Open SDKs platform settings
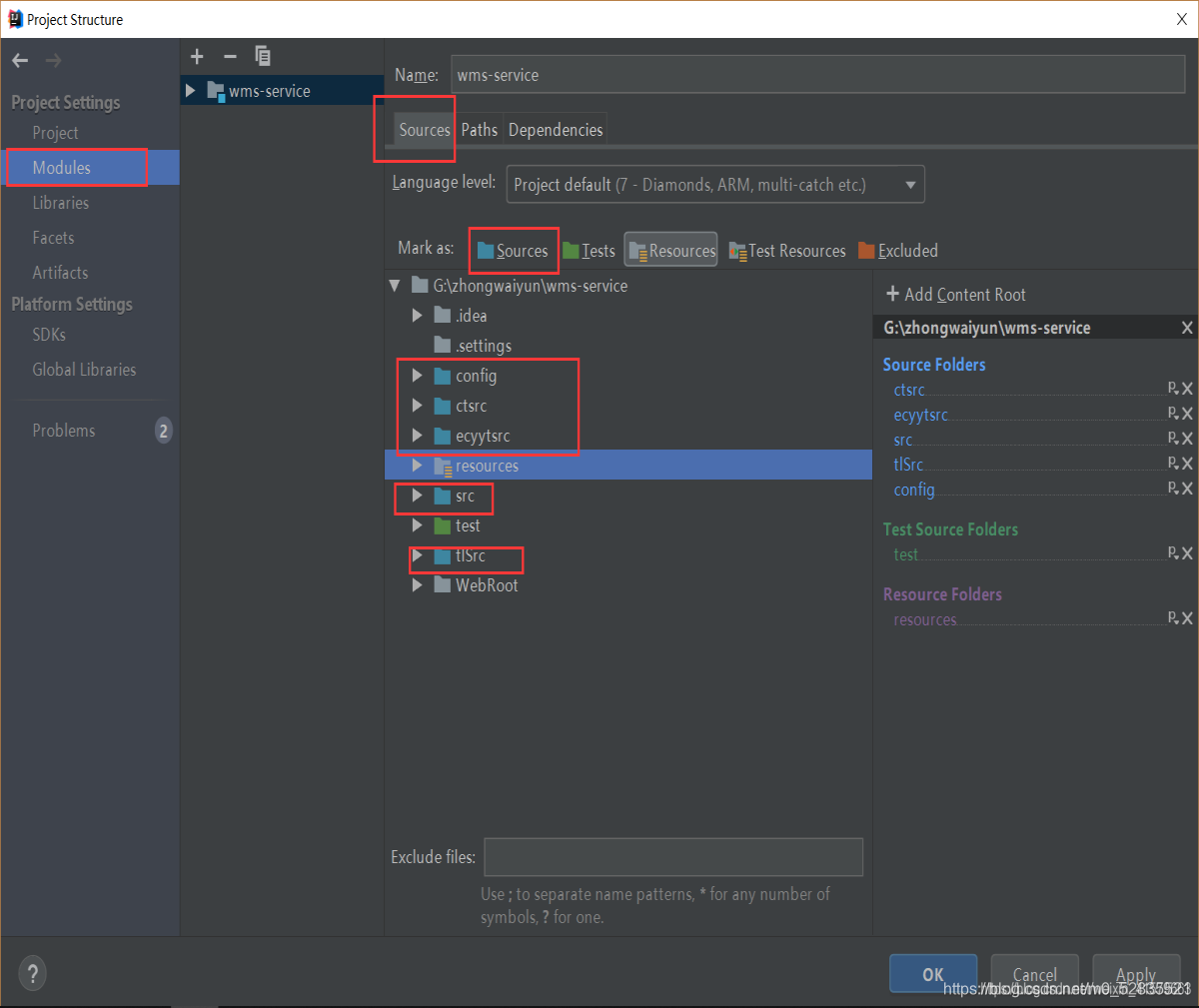The width and height of the screenshot is (1199, 1008). point(49,335)
